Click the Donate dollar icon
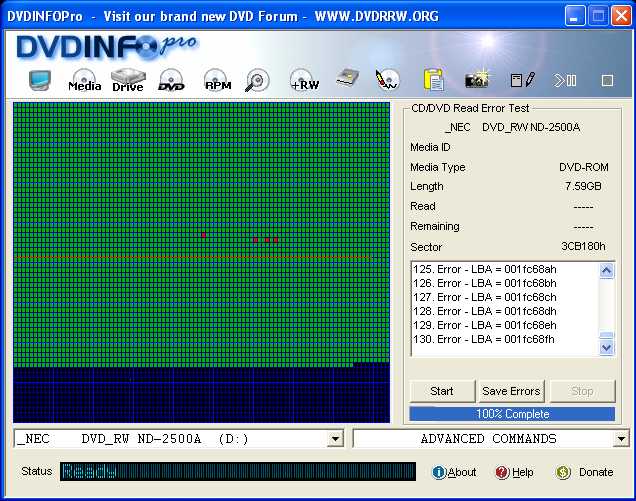This screenshot has height=501, width=636. point(563,472)
